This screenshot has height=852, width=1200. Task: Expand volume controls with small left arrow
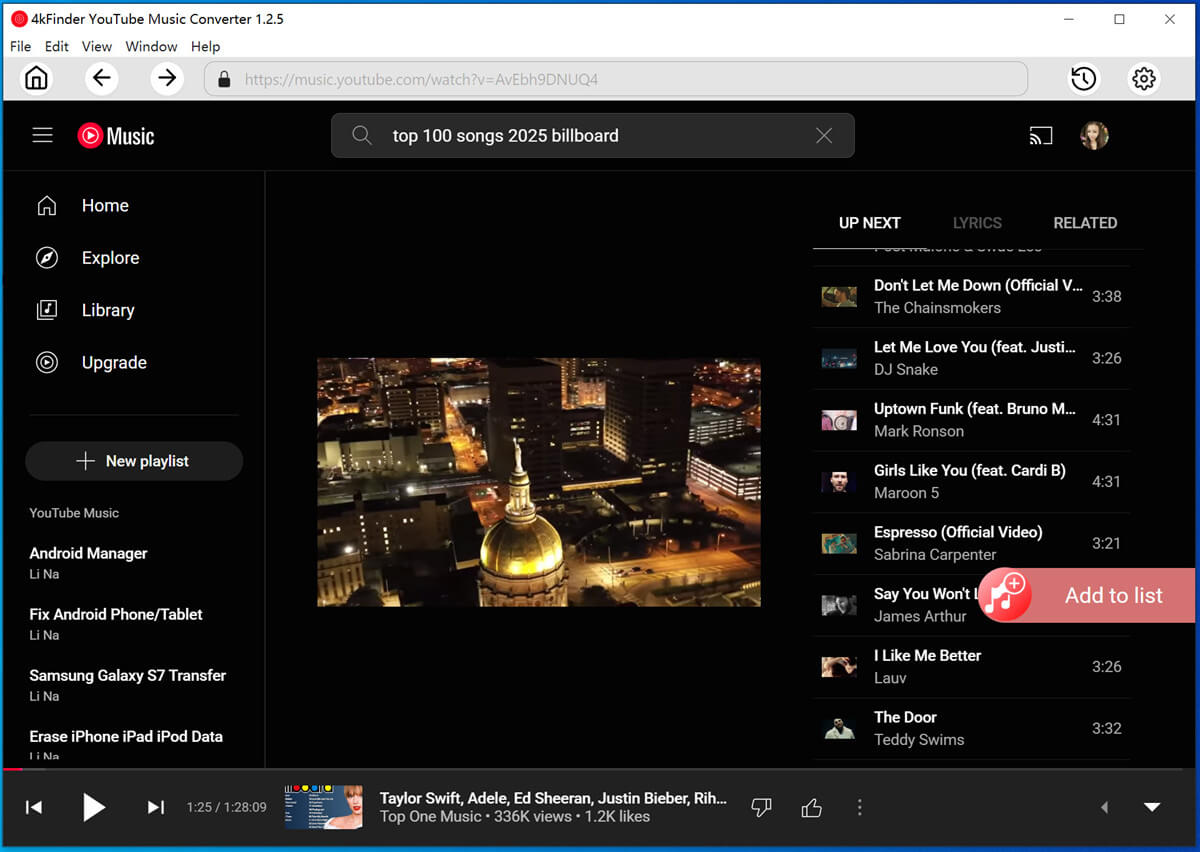coord(1104,807)
